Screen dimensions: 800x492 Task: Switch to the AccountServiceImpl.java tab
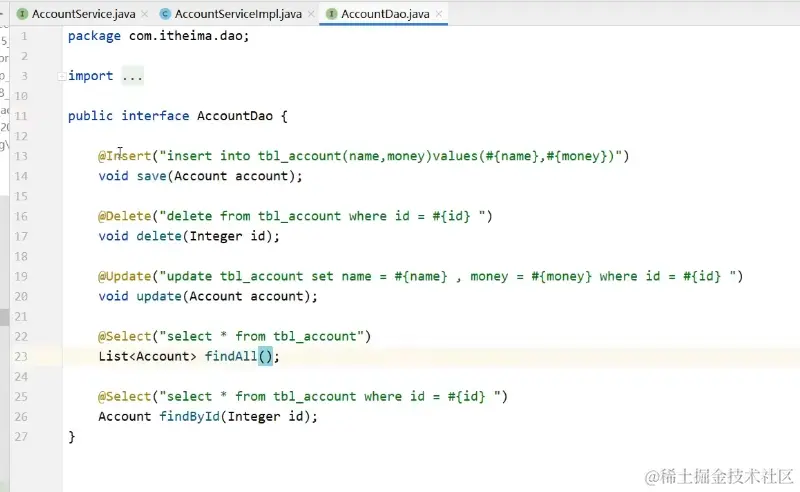tap(238, 14)
